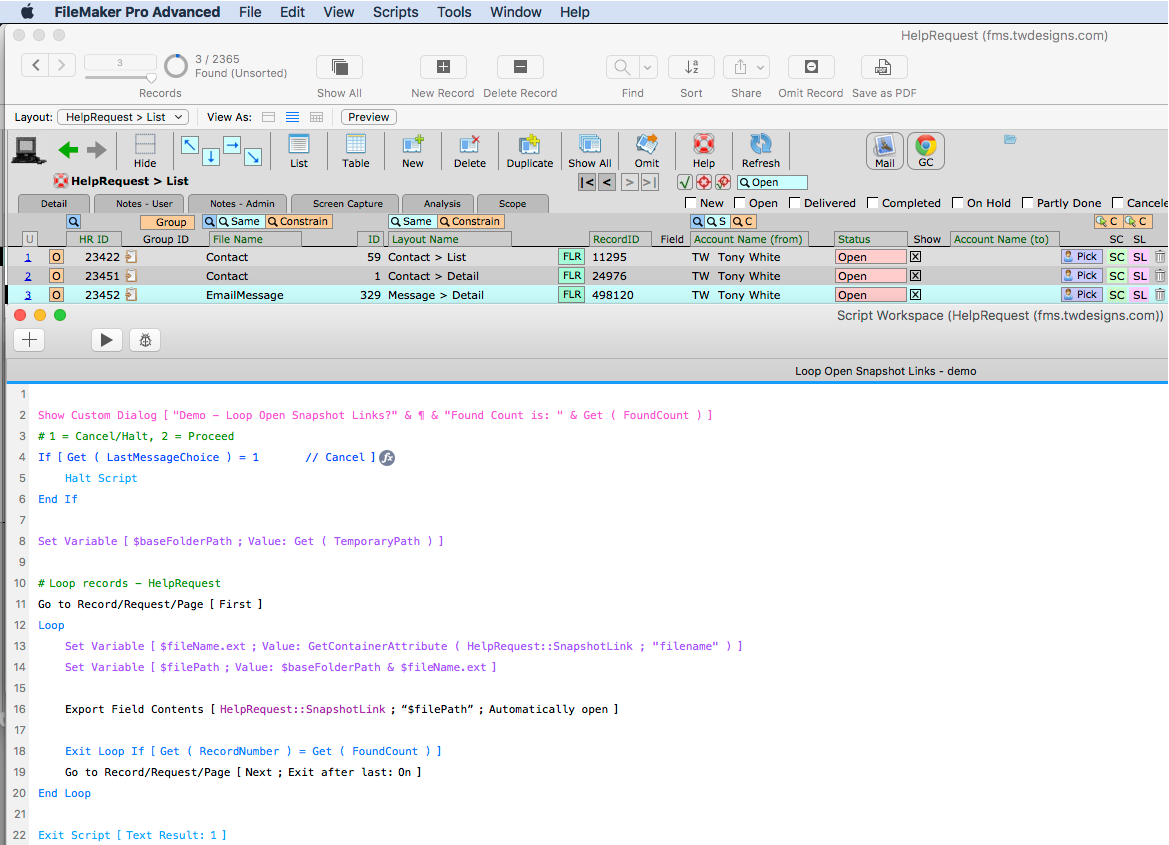1169x845 pixels.
Task: Click the Sort icon in toolbar
Action: 691,67
